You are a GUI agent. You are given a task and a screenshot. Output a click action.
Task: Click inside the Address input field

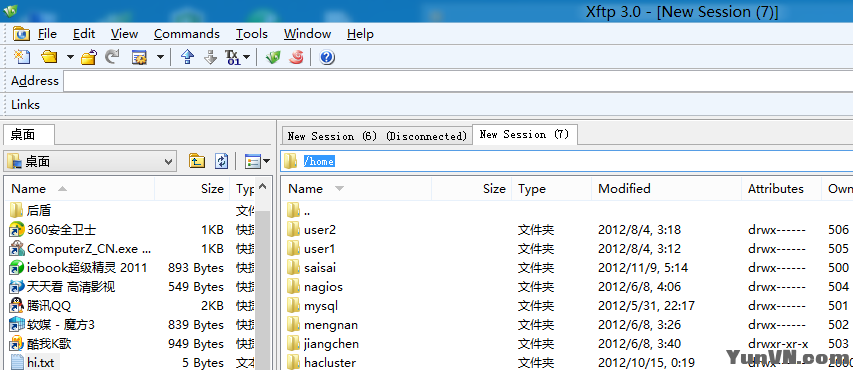click(x=458, y=81)
